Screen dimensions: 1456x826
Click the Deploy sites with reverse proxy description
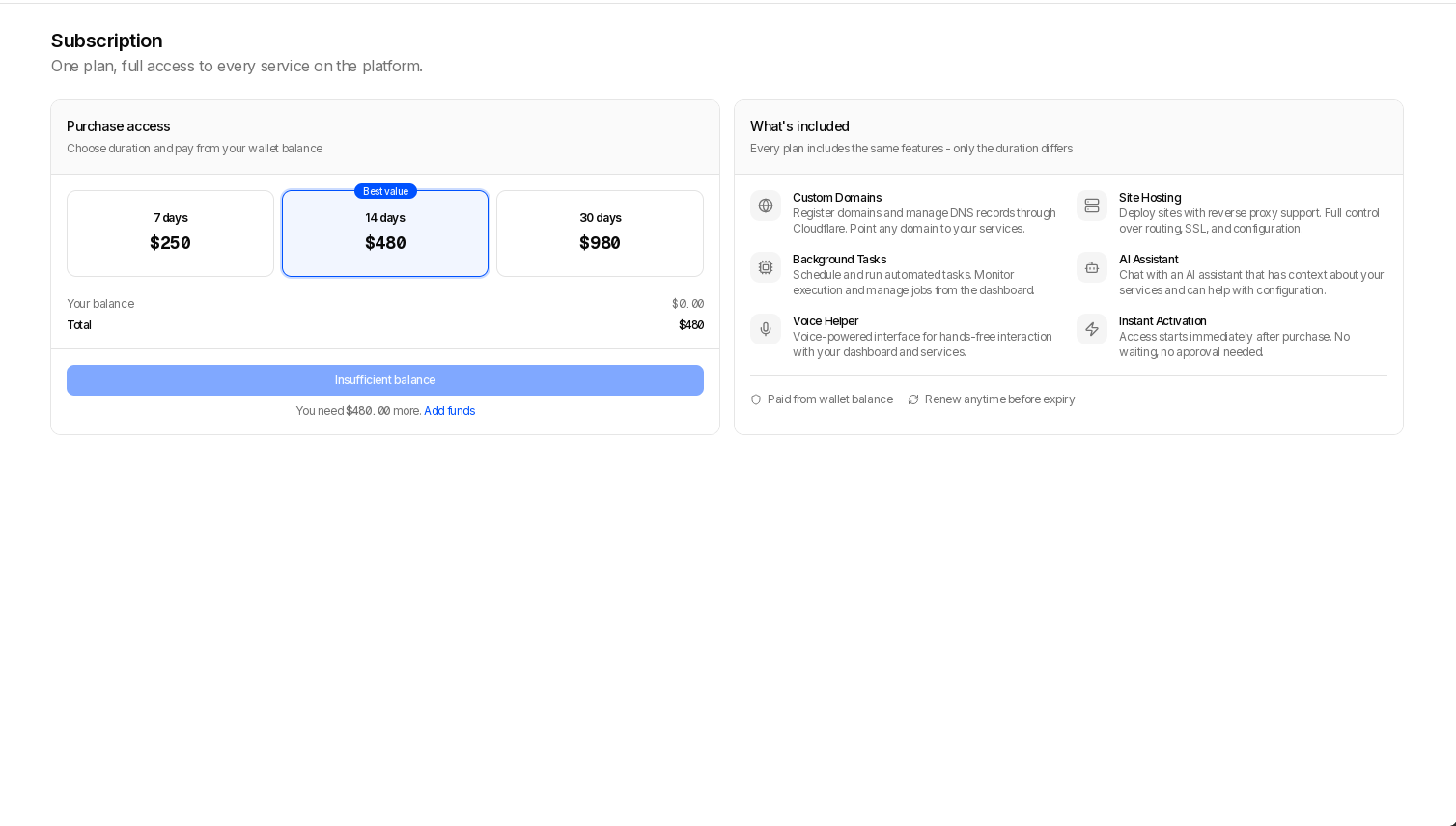[x=1249, y=221]
